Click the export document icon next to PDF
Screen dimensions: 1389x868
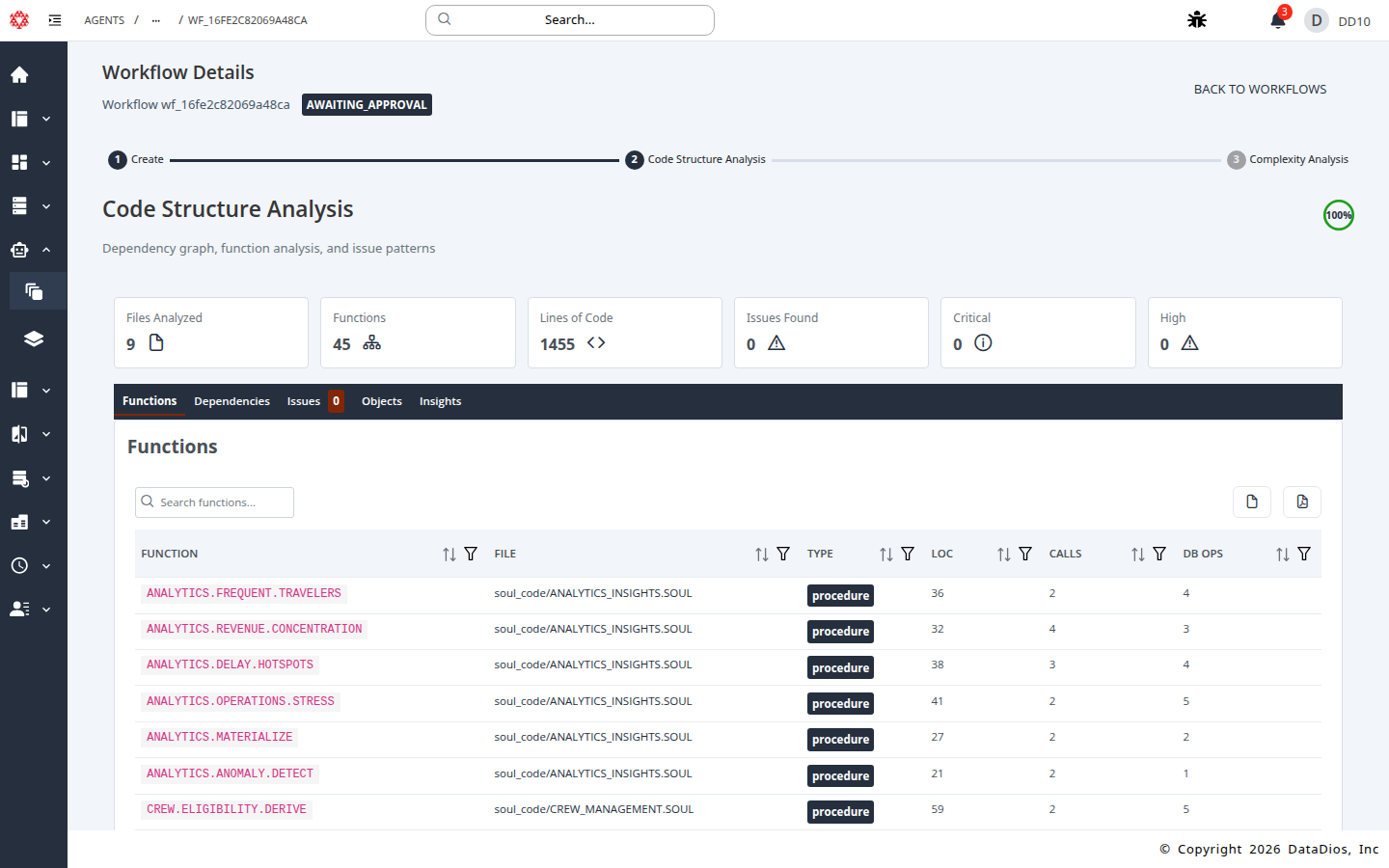tap(1251, 502)
